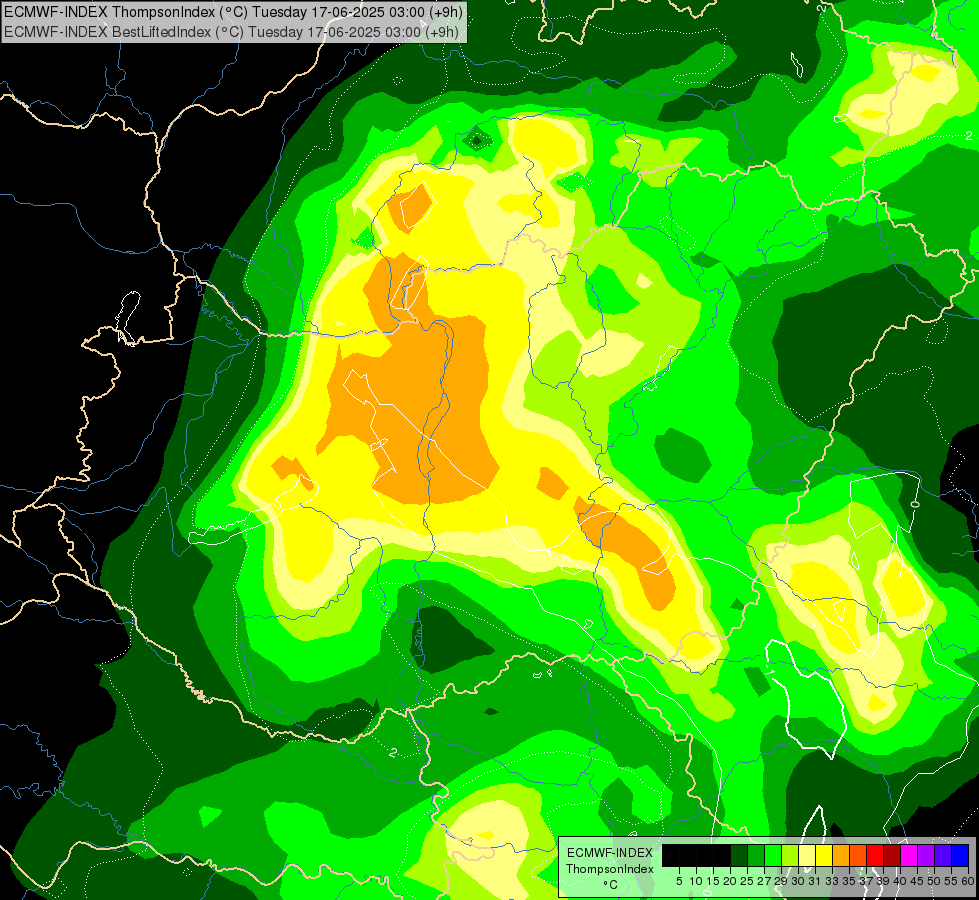
Task: Pick the red 37–39 legend swatch
Action: point(875,855)
